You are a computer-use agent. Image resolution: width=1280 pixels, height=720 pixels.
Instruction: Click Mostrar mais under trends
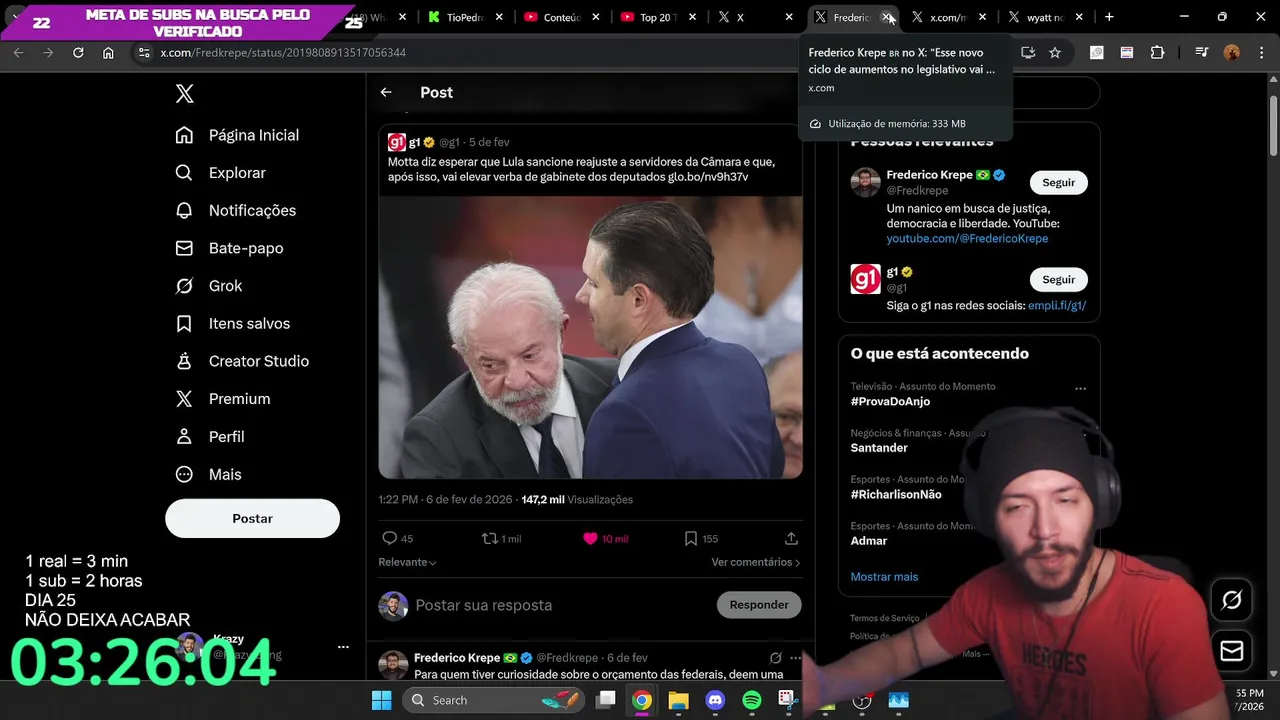[x=884, y=577]
